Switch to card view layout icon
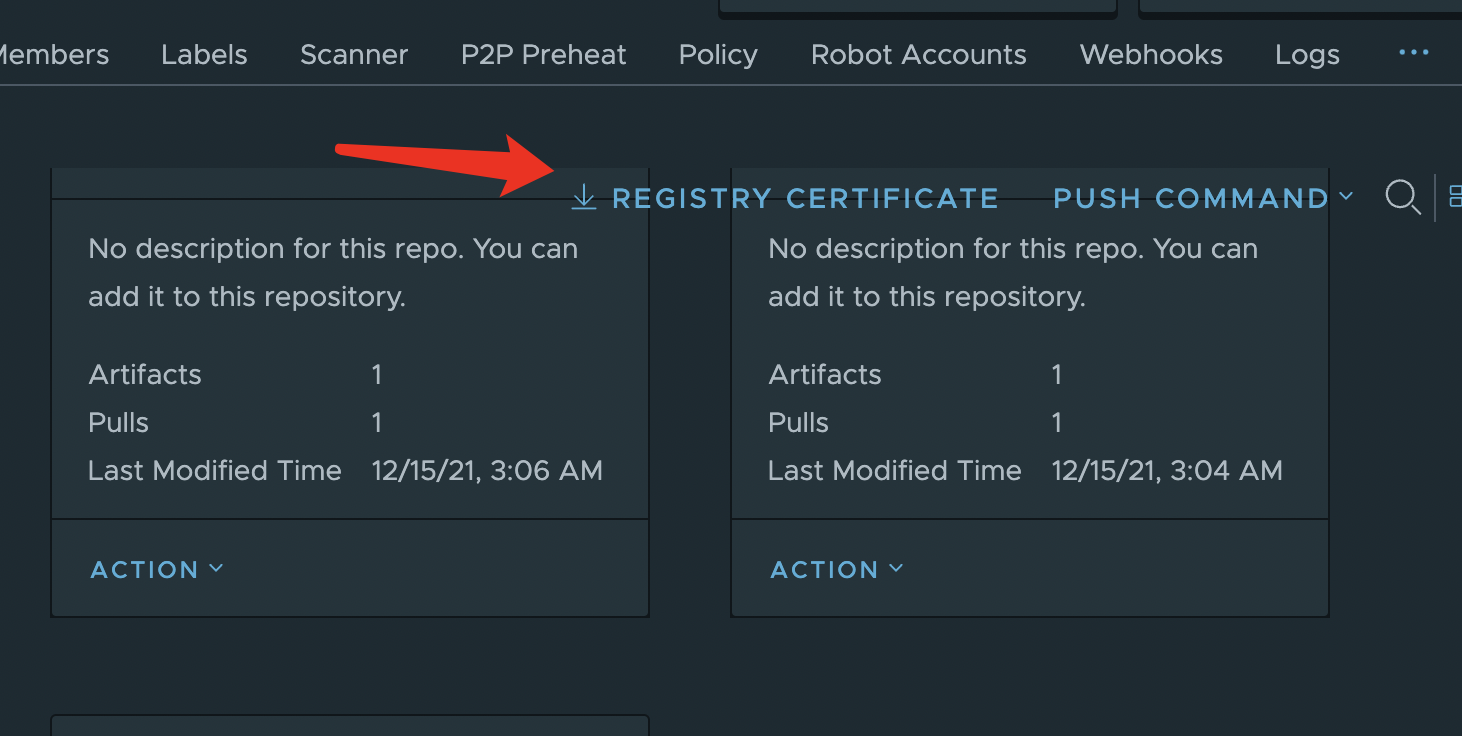Screen dimensions: 1462x736 point(1455,197)
